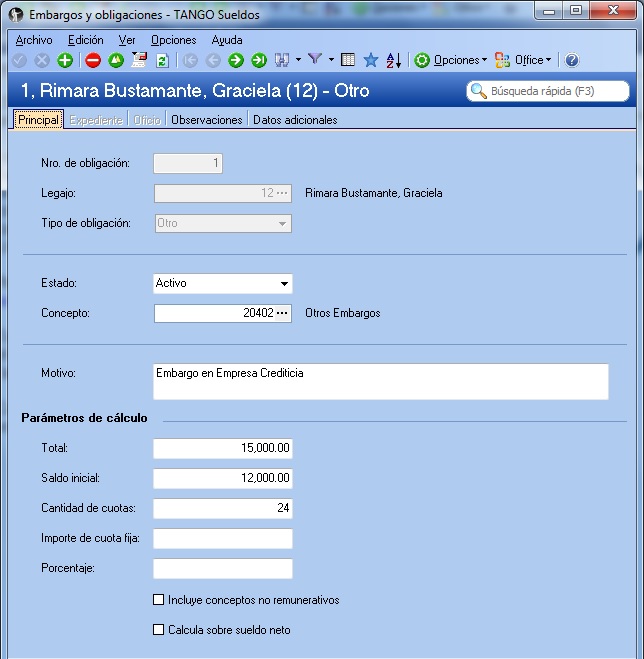Click the greyed-out accept checkmark icon
Image resolution: width=644 pixels, height=659 pixels.
coord(19,61)
